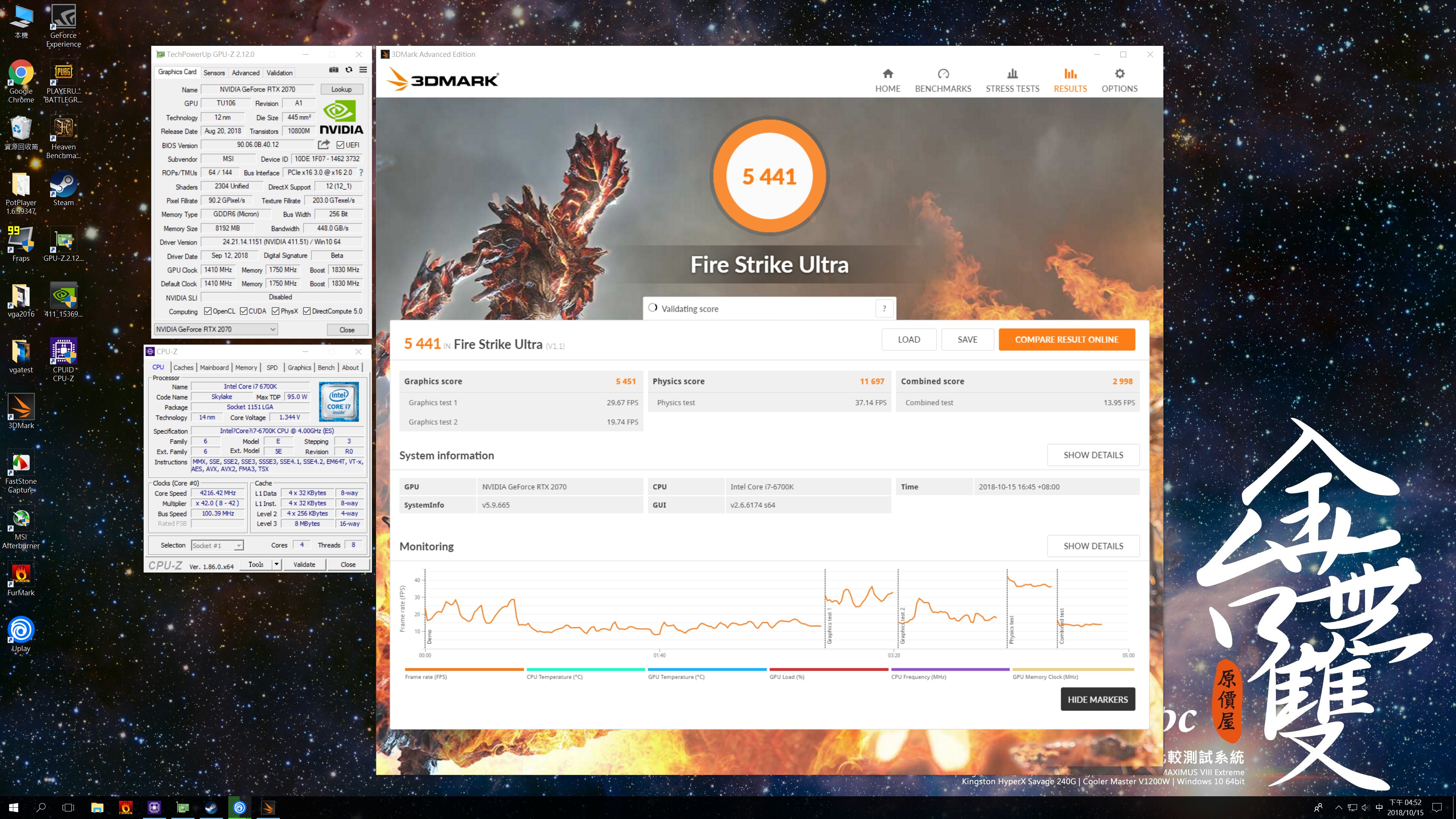This screenshot has height=819, width=1456.
Task: Open Google Chrome desktop icon
Action: (x=21, y=82)
